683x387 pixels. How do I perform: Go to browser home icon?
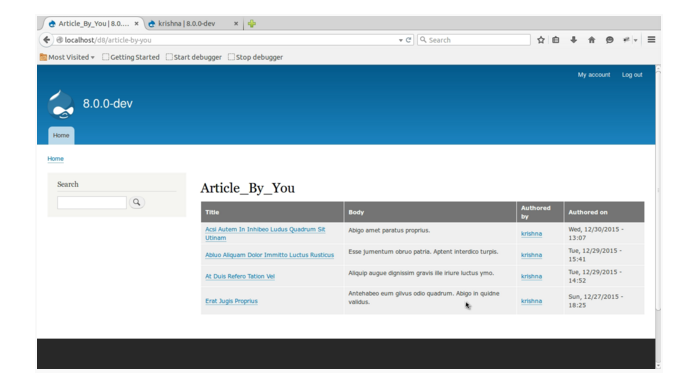592,40
